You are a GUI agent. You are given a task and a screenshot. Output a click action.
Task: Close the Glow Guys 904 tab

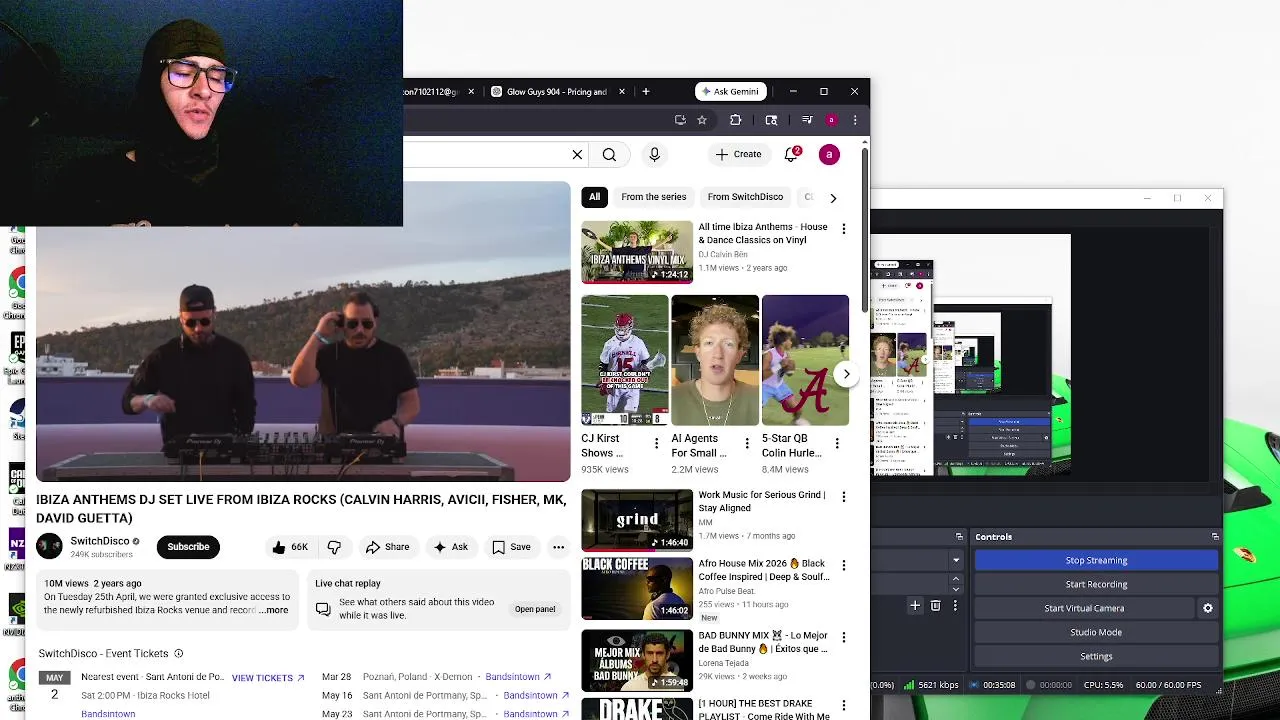pos(622,91)
